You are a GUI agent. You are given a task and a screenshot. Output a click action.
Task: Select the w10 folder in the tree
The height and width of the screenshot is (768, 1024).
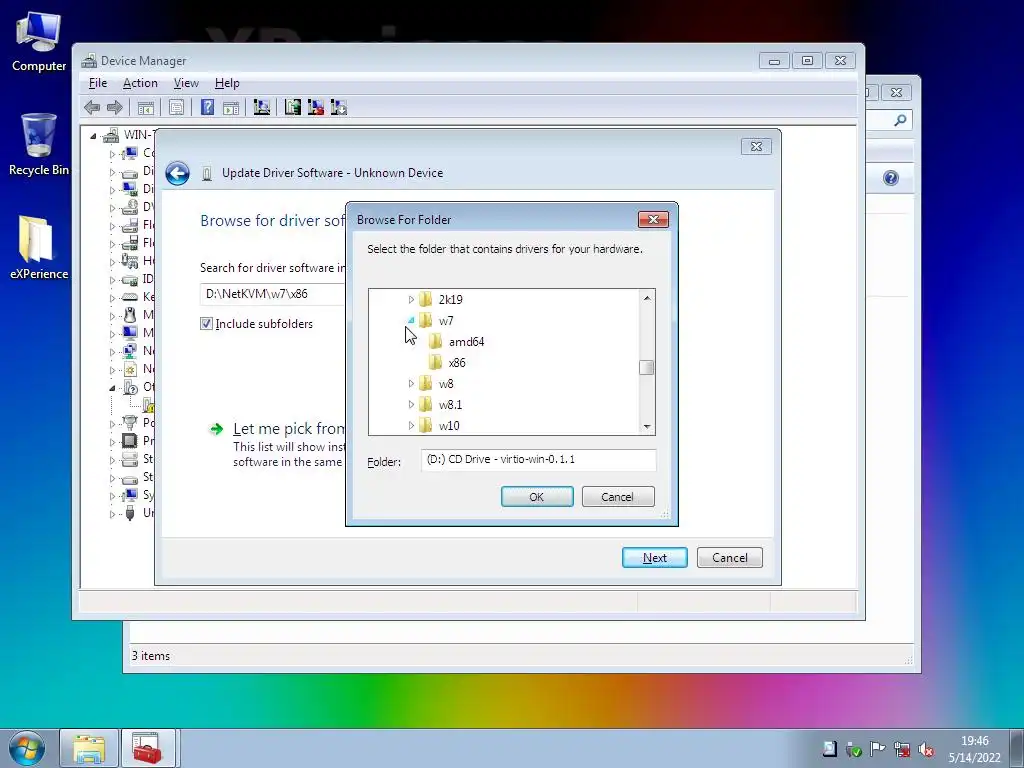point(439,426)
